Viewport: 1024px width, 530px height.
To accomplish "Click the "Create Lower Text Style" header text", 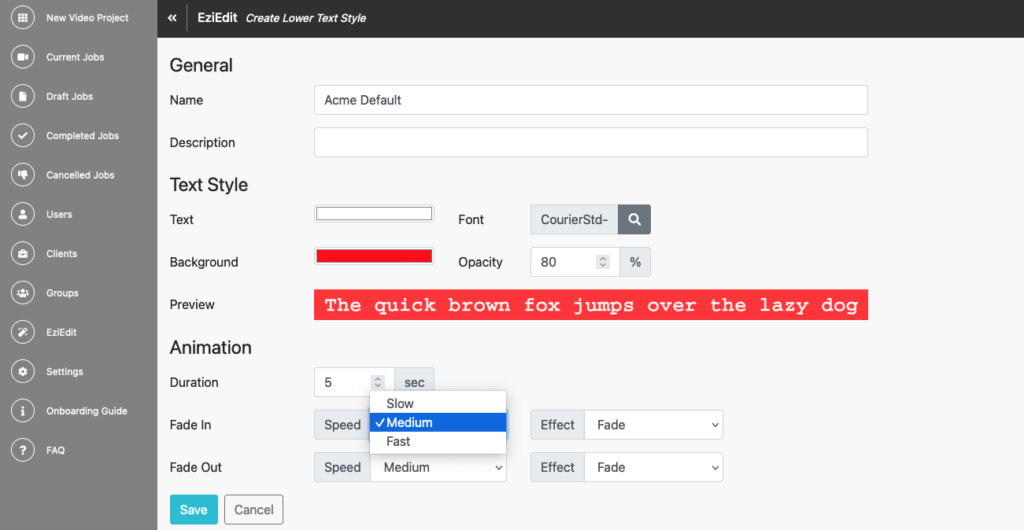I will pos(306,18).
